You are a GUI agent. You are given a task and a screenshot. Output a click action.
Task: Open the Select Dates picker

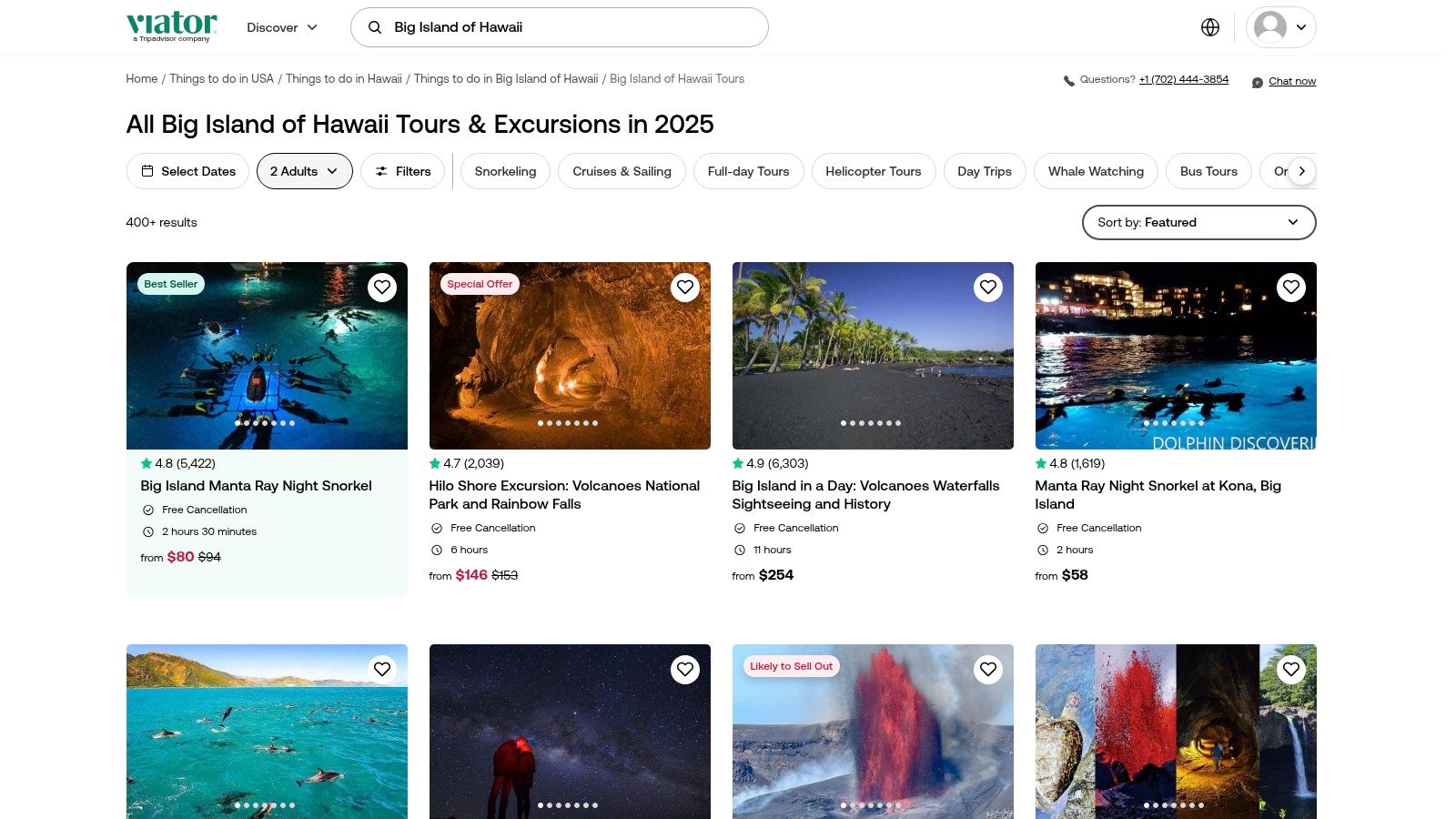coord(187,171)
